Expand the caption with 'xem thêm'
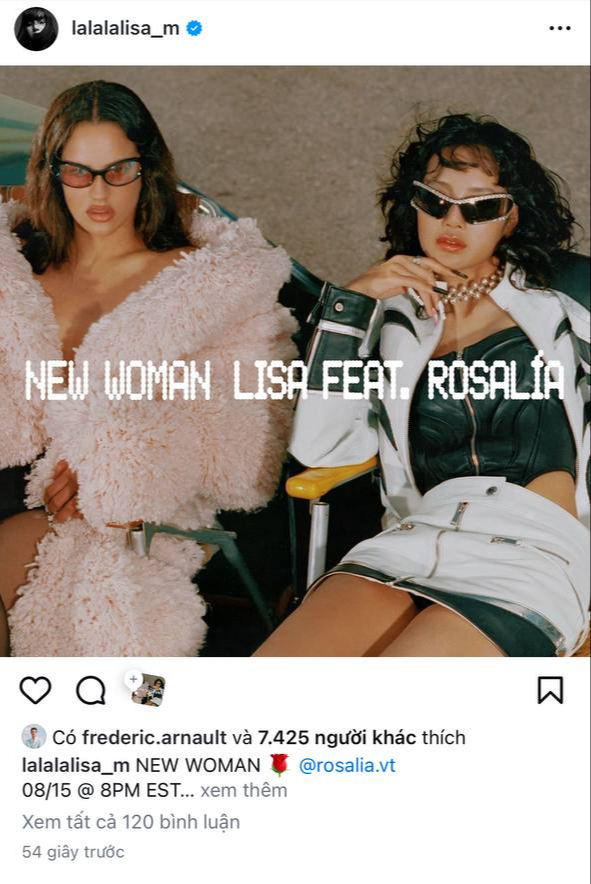 244,790
